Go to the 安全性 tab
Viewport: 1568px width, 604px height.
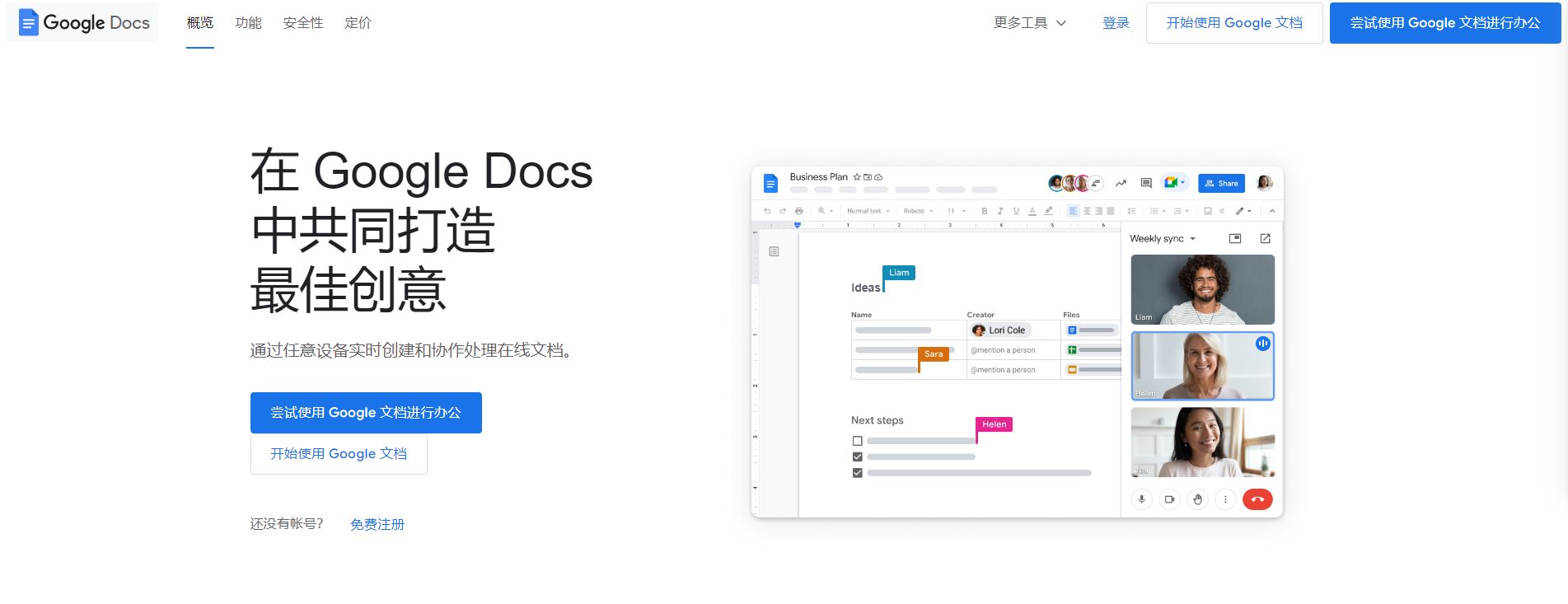point(303,23)
